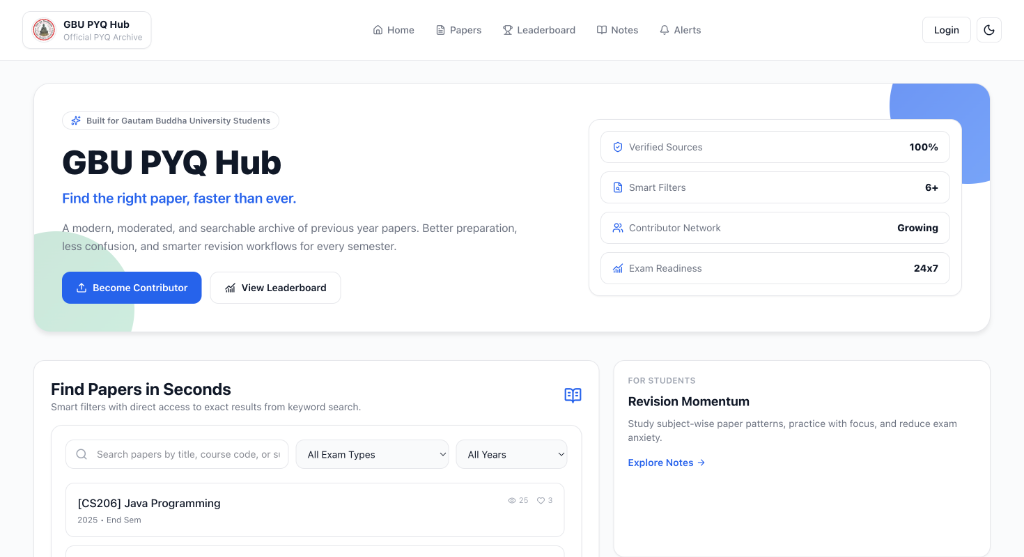Focus the search papers input field
The width and height of the screenshot is (1024, 557).
(x=177, y=454)
